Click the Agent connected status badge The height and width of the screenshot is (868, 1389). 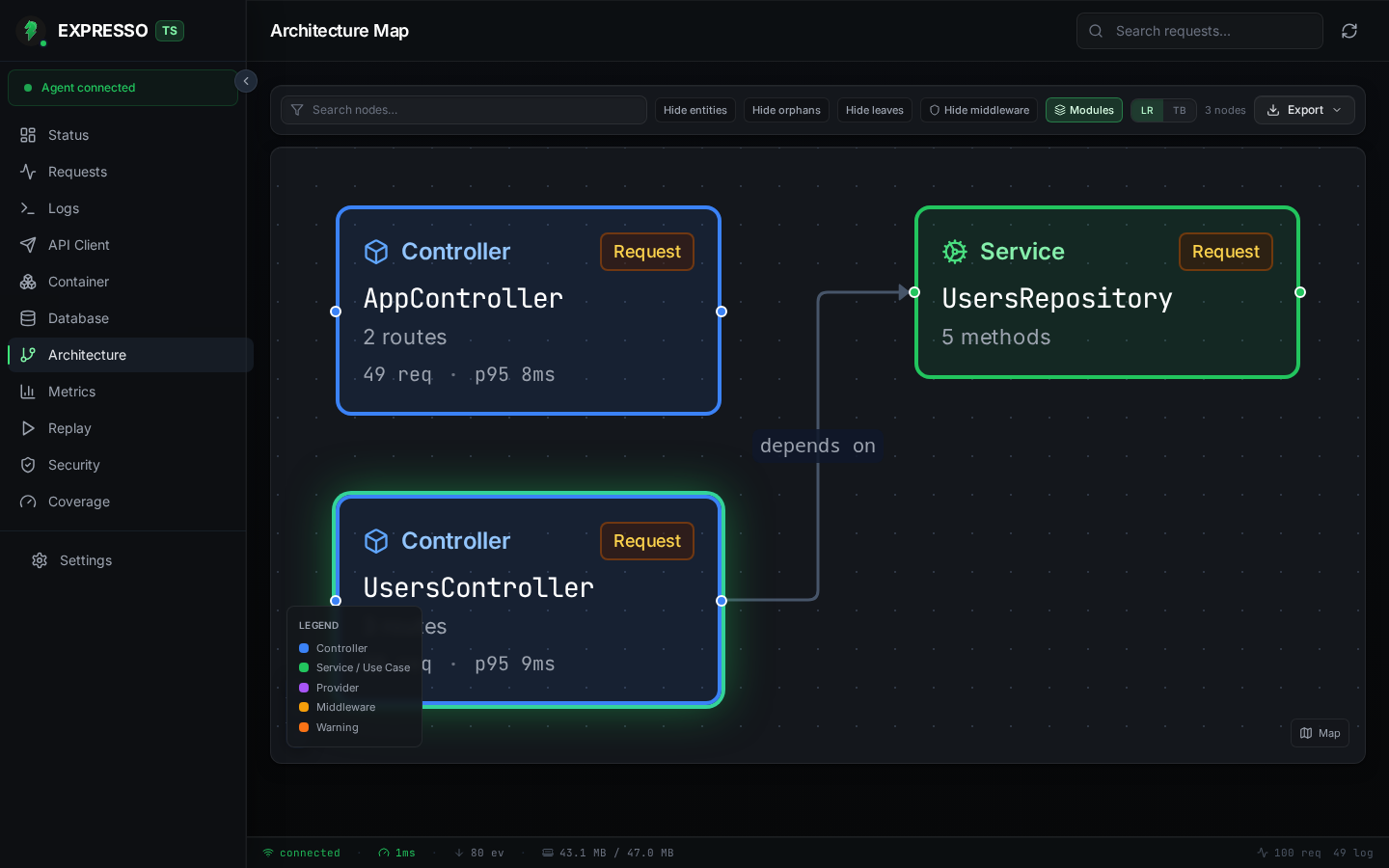tap(123, 88)
